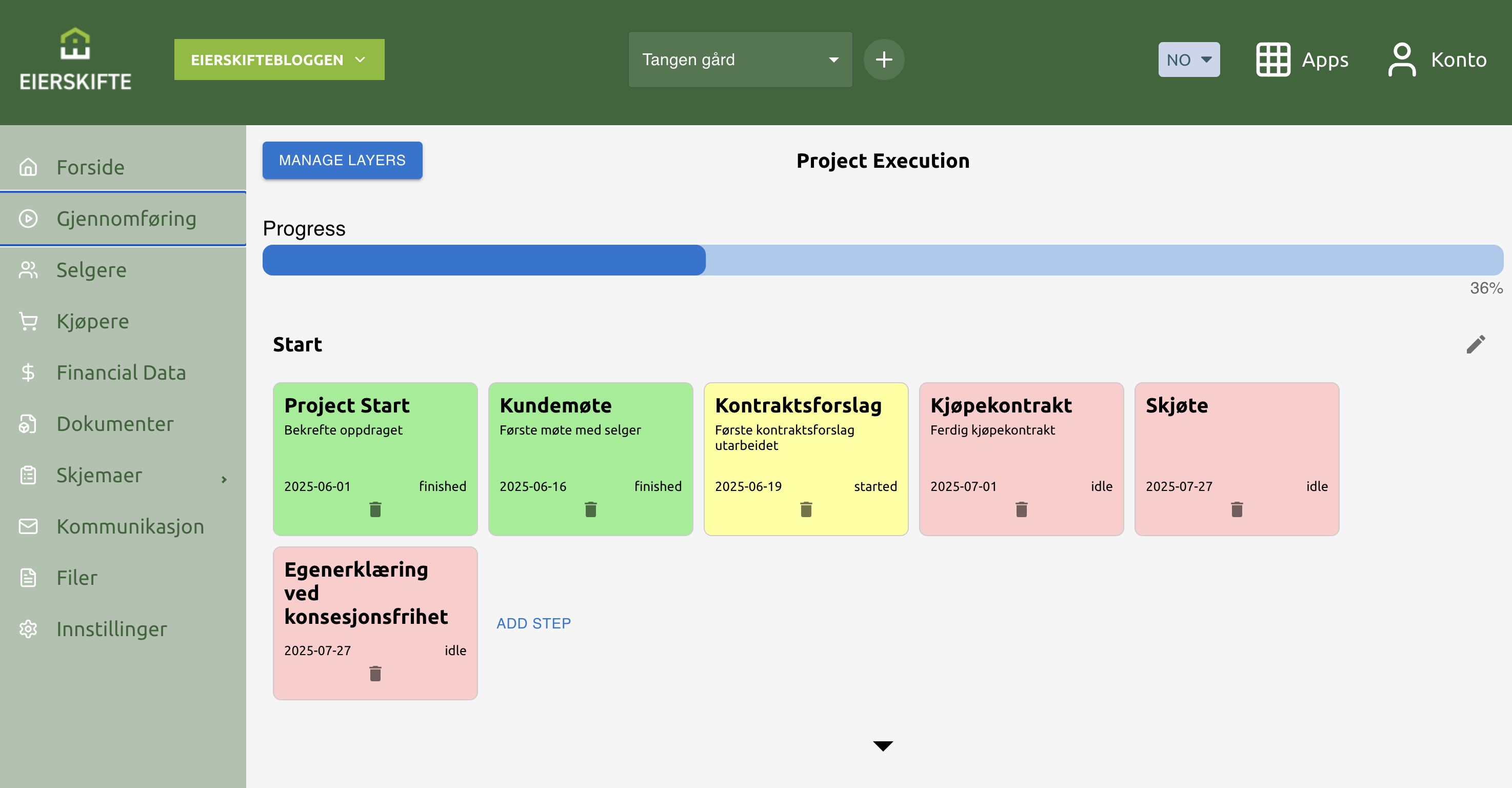Open the EIERSKIFTEBLOGGEN dropdown
Image resolution: width=1512 pixels, height=788 pixels.
tap(280, 60)
